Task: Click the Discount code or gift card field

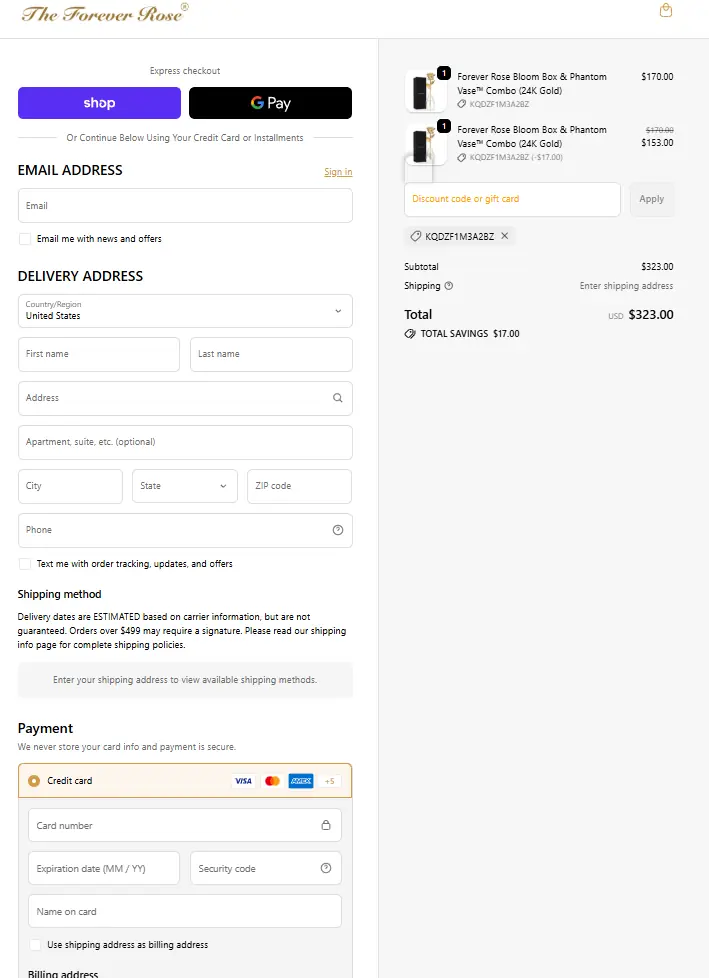Action: click(512, 199)
